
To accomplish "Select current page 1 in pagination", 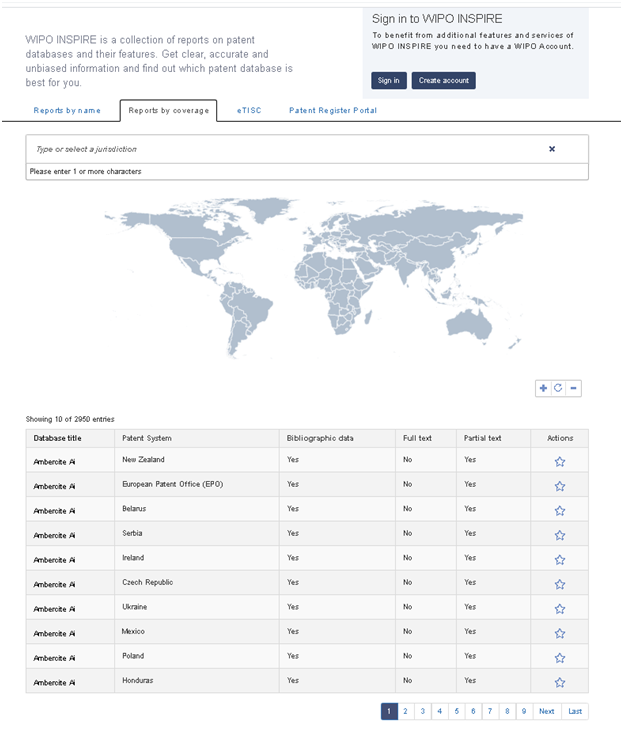I will point(389,711).
